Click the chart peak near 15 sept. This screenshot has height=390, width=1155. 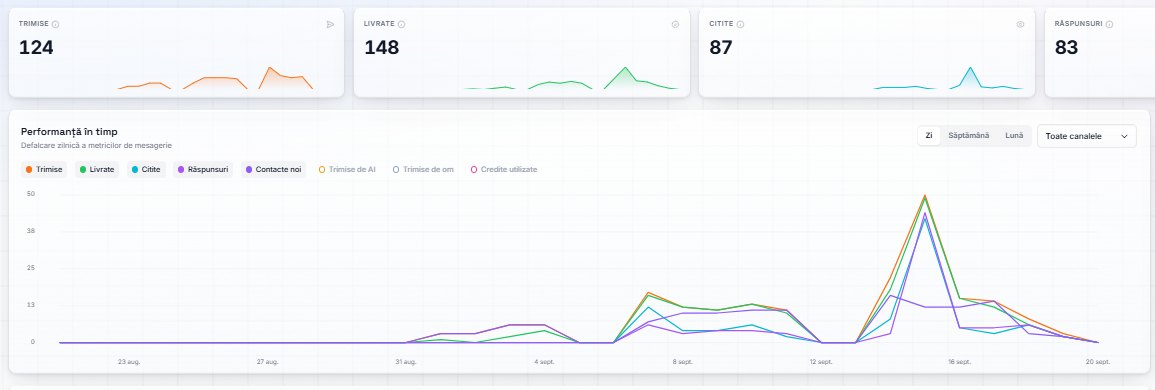(x=924, y=196)
